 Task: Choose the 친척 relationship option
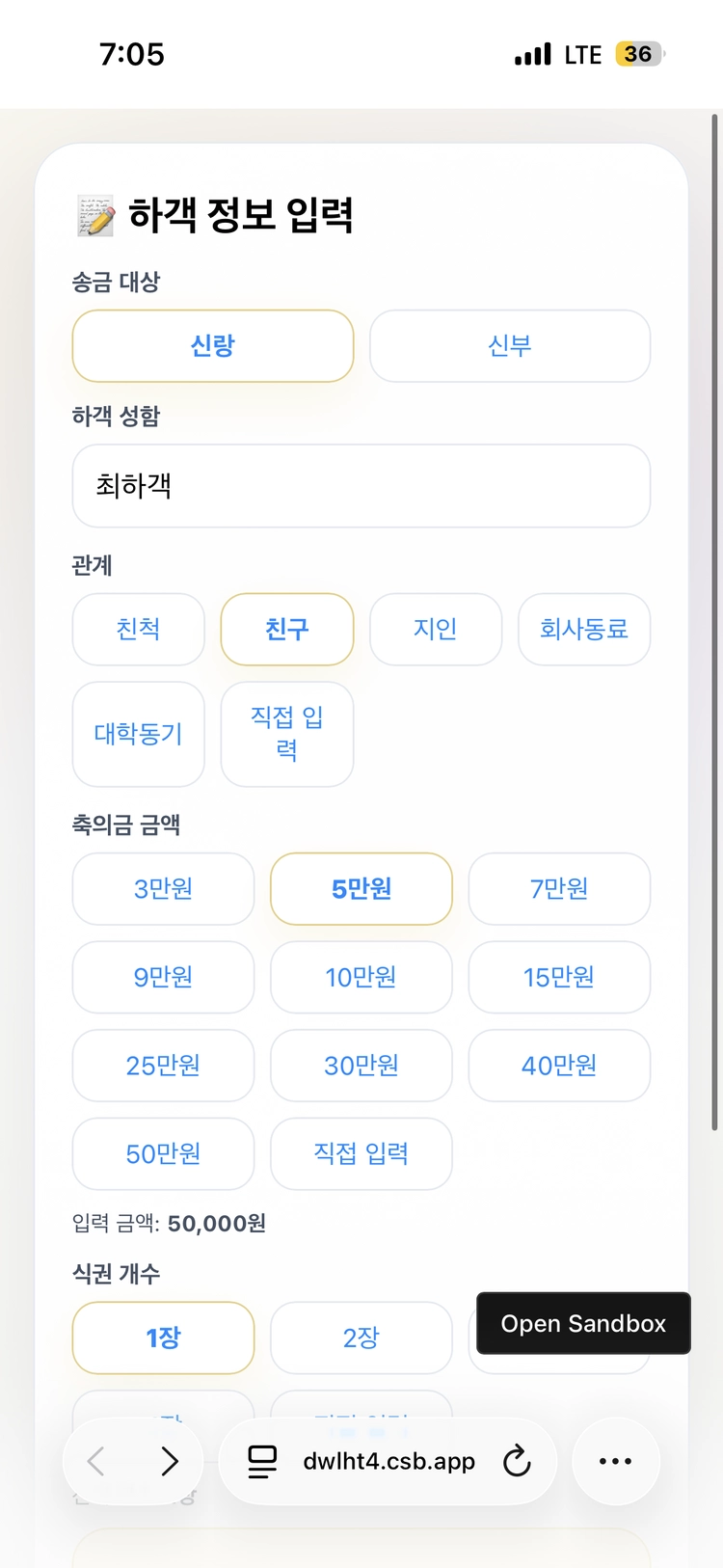pyautogui.click(x=139, y=630)
